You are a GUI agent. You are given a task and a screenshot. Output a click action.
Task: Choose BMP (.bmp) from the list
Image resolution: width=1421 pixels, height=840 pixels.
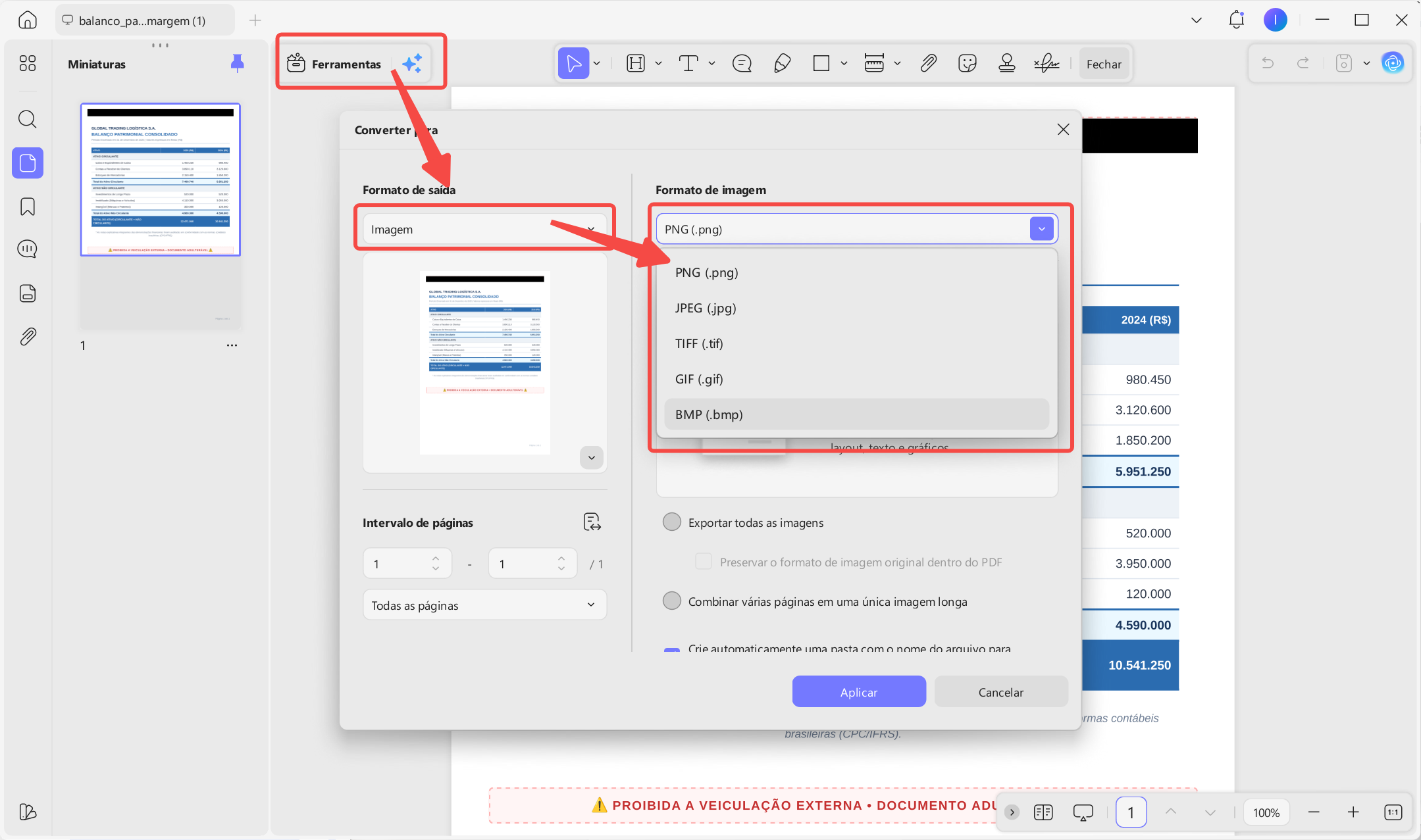tap(856, 414)
